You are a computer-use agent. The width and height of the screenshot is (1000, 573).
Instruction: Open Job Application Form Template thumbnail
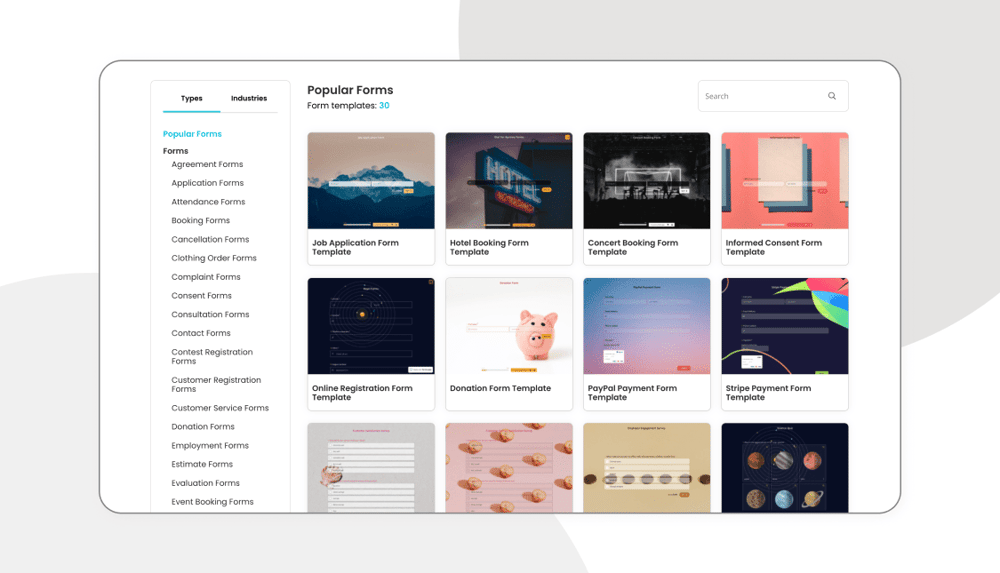(x=371, y=181)
